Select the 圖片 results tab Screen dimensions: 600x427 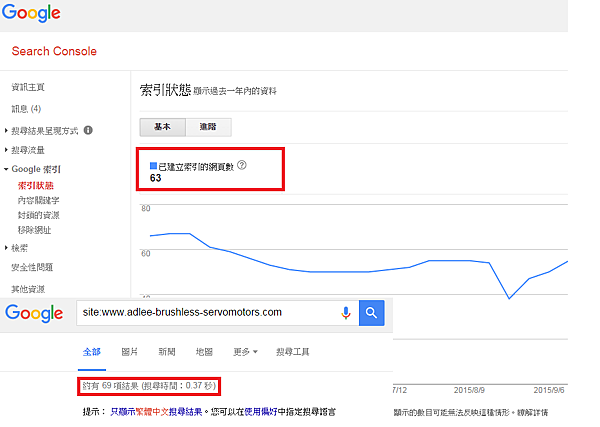tap(129, 352)
